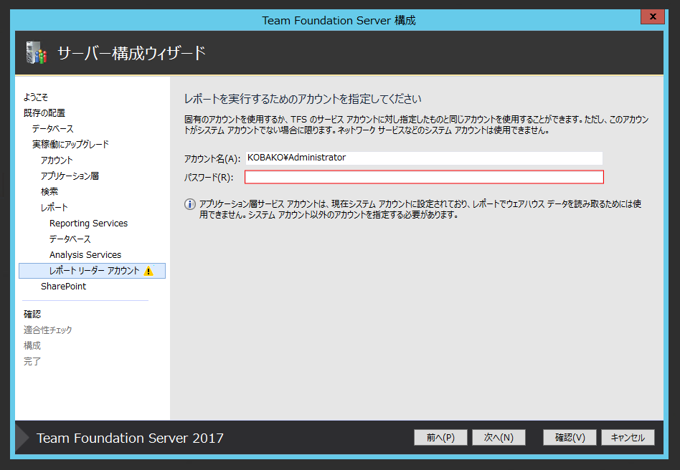Focus the パスワード input field
The height and width of the screenshot is (470, 680).
click(x=424, y=177)
